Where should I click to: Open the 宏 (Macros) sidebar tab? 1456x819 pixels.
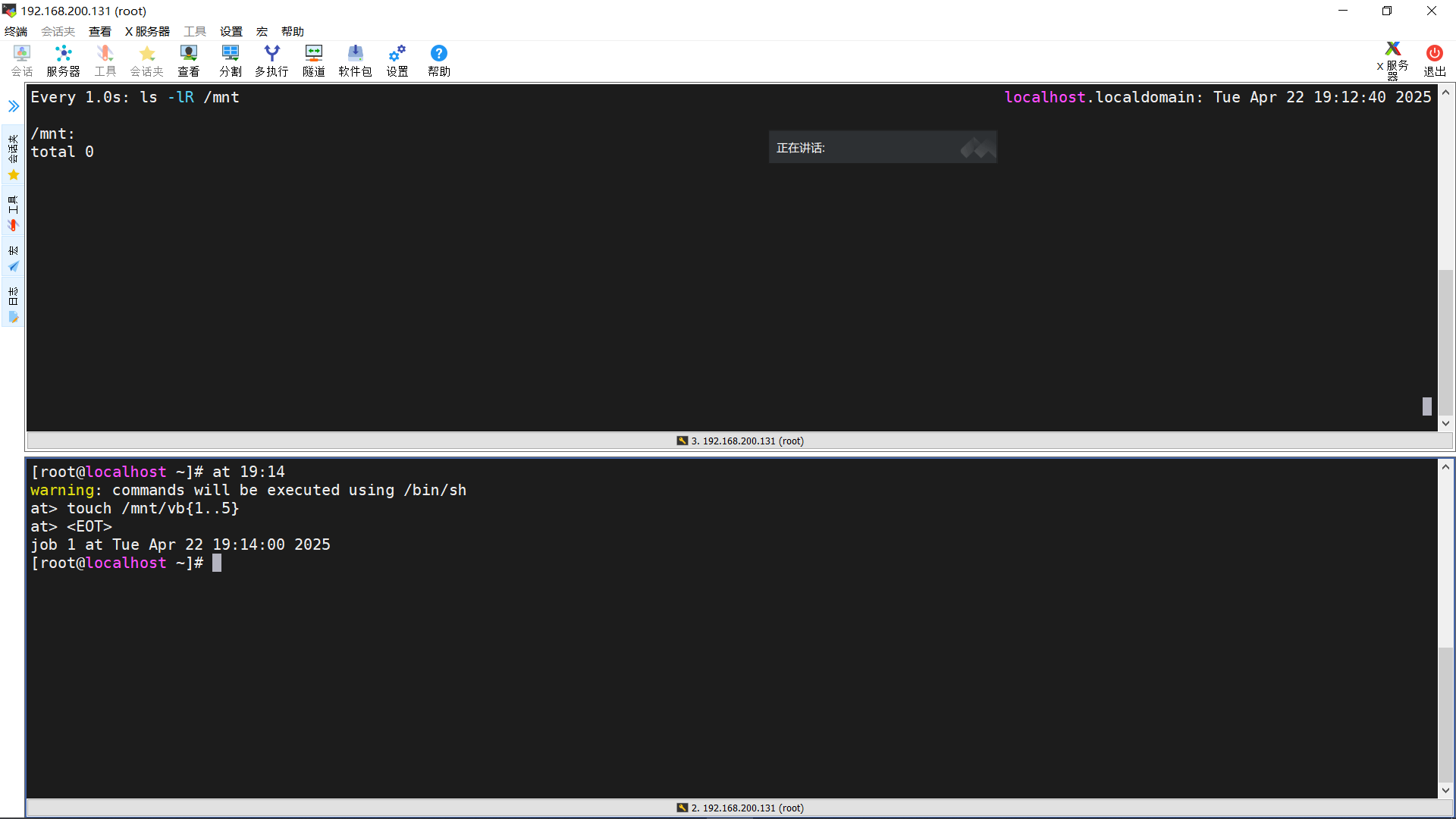14,258
